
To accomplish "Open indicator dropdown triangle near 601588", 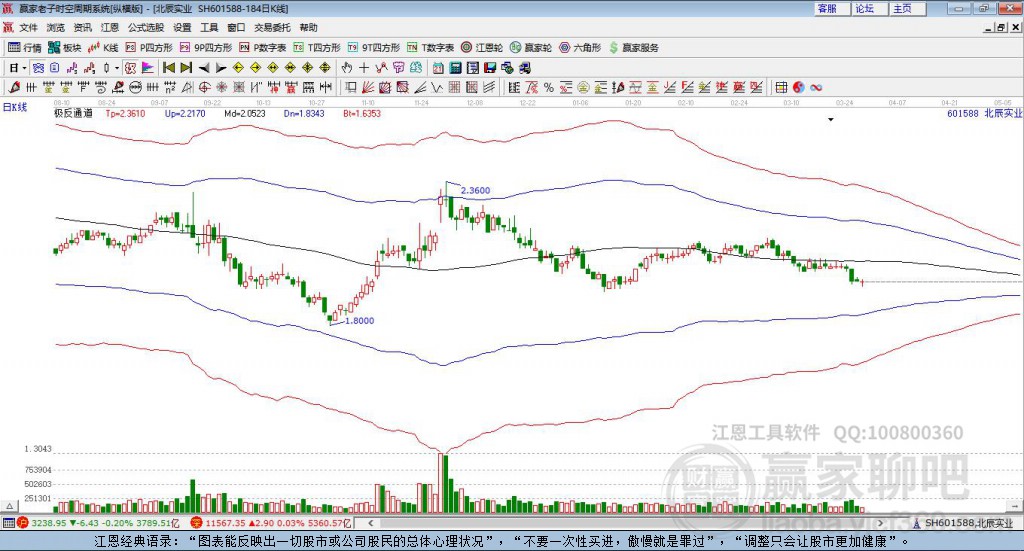I will click(831, 119).
